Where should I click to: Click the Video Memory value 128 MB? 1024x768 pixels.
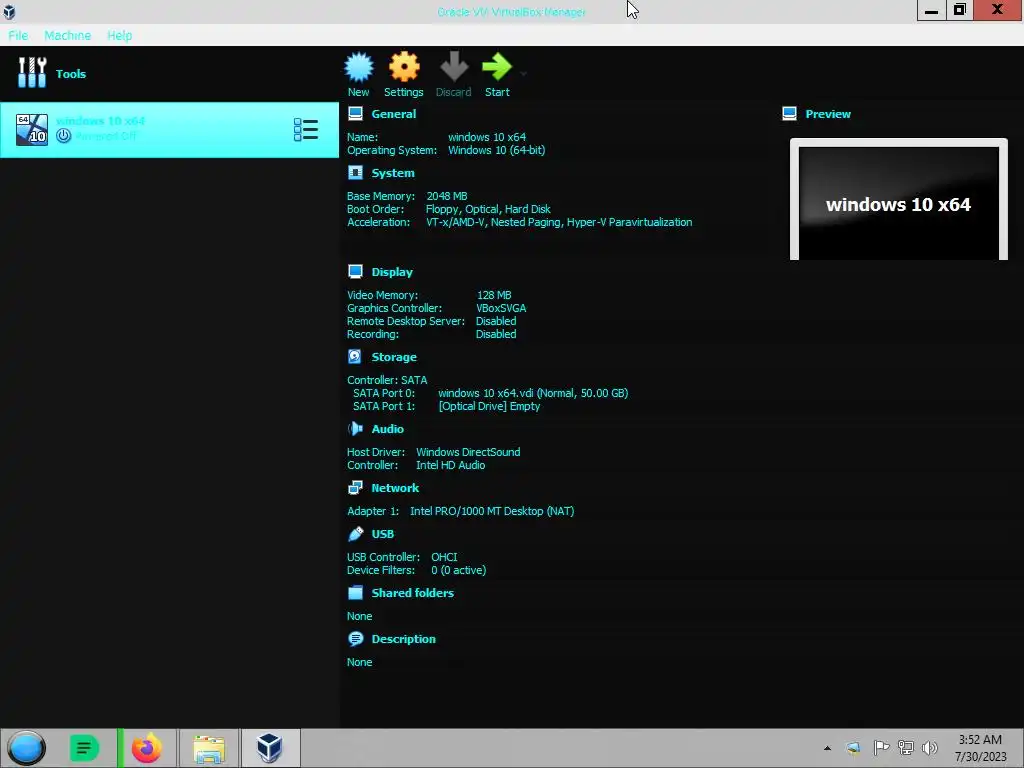click(494, 295)
